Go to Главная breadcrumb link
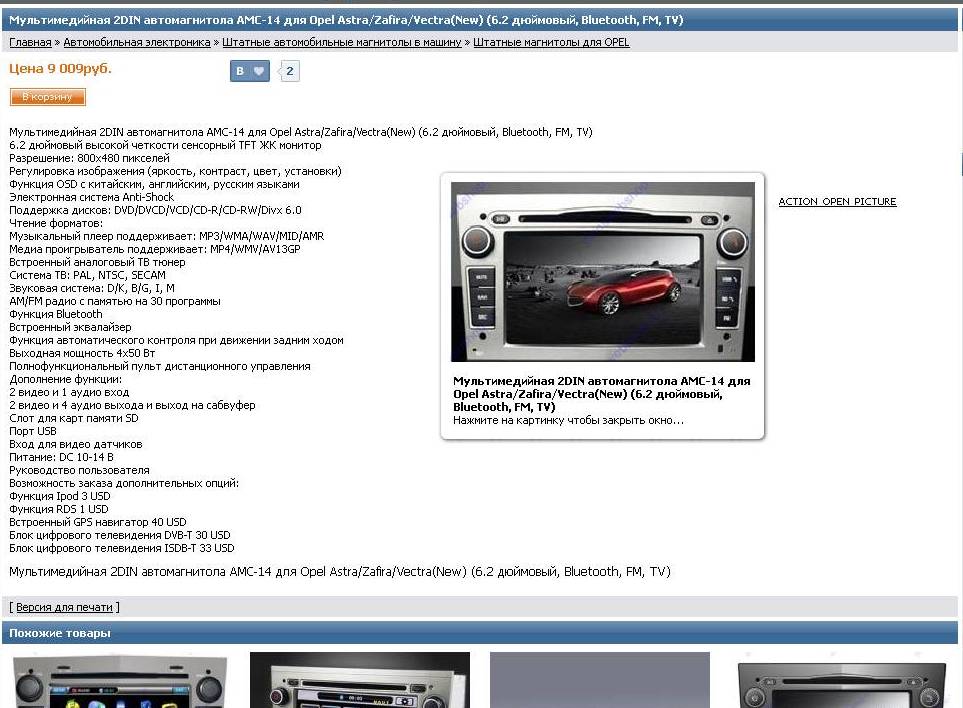 point(30,43)
